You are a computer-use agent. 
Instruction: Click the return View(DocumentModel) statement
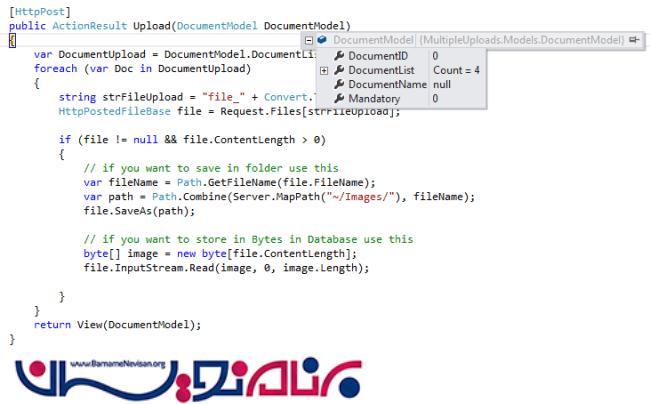tap(117, 324)
